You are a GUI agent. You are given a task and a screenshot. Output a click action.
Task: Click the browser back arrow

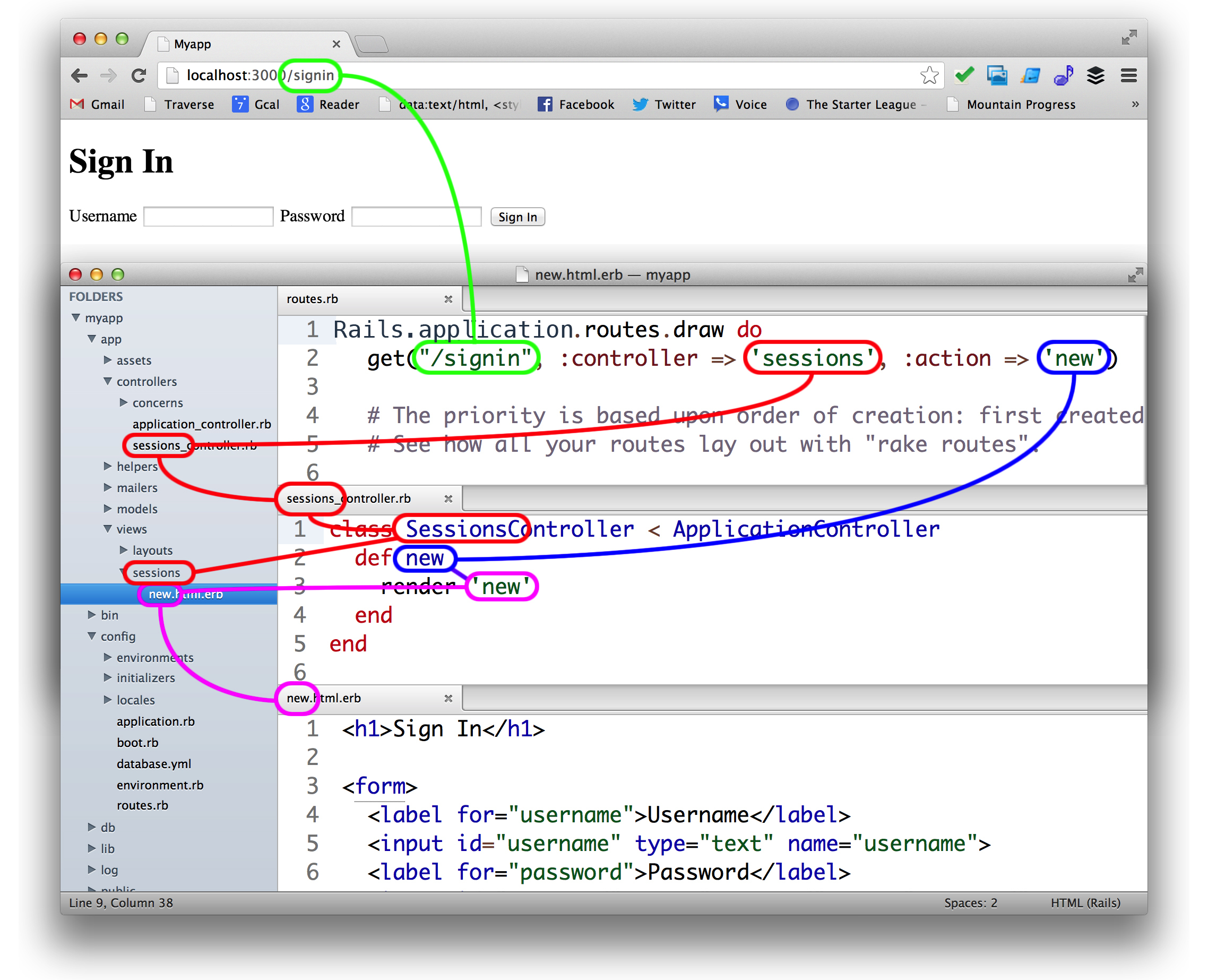click(x=80, y=75)
